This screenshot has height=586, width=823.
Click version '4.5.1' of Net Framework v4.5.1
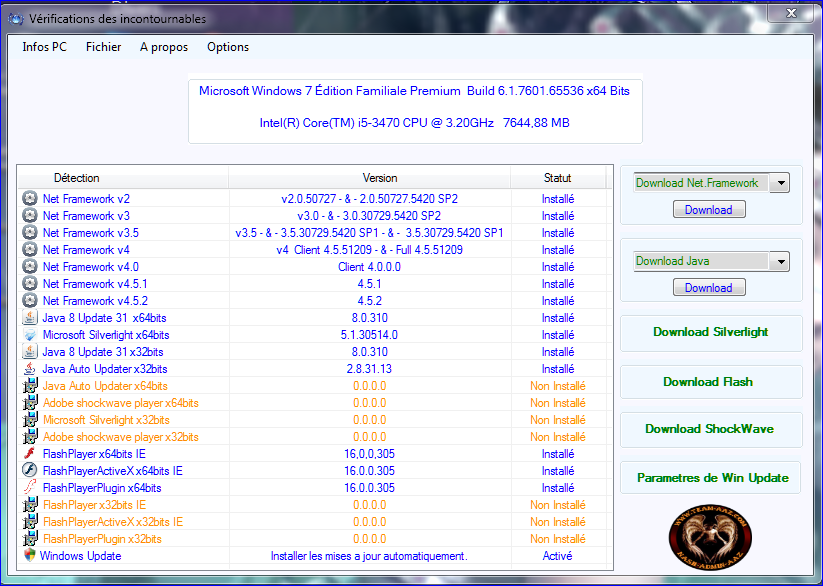point(370,284)
